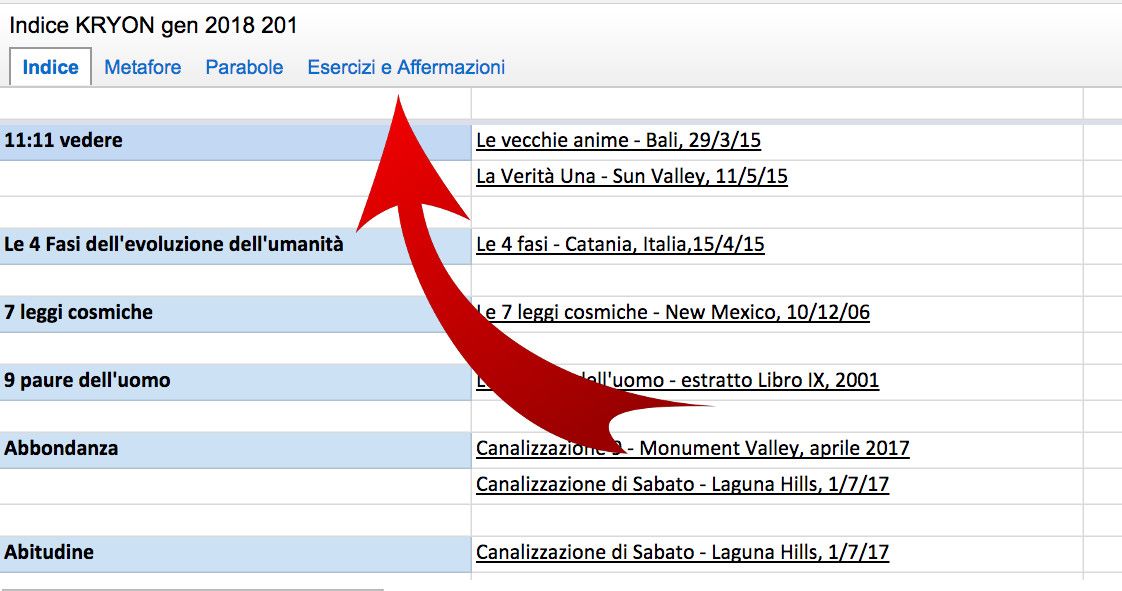Click the Abbondanza topic cell
1122x591 pixels.
pos(234,449)
